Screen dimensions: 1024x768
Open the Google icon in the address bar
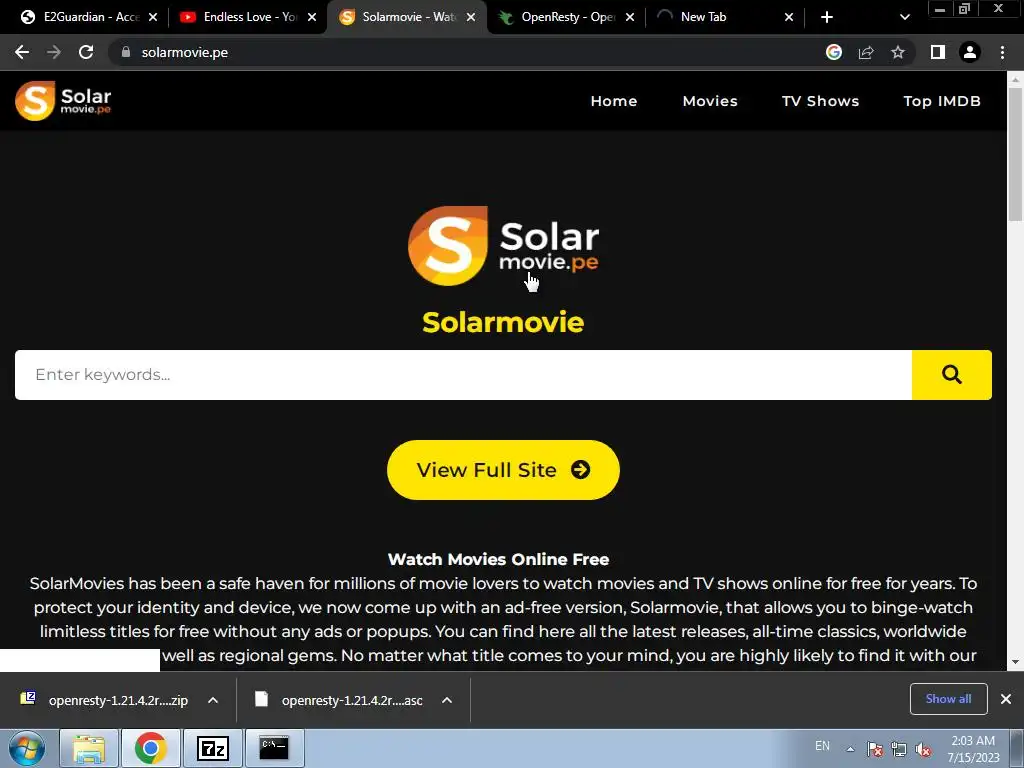[834, 52]
